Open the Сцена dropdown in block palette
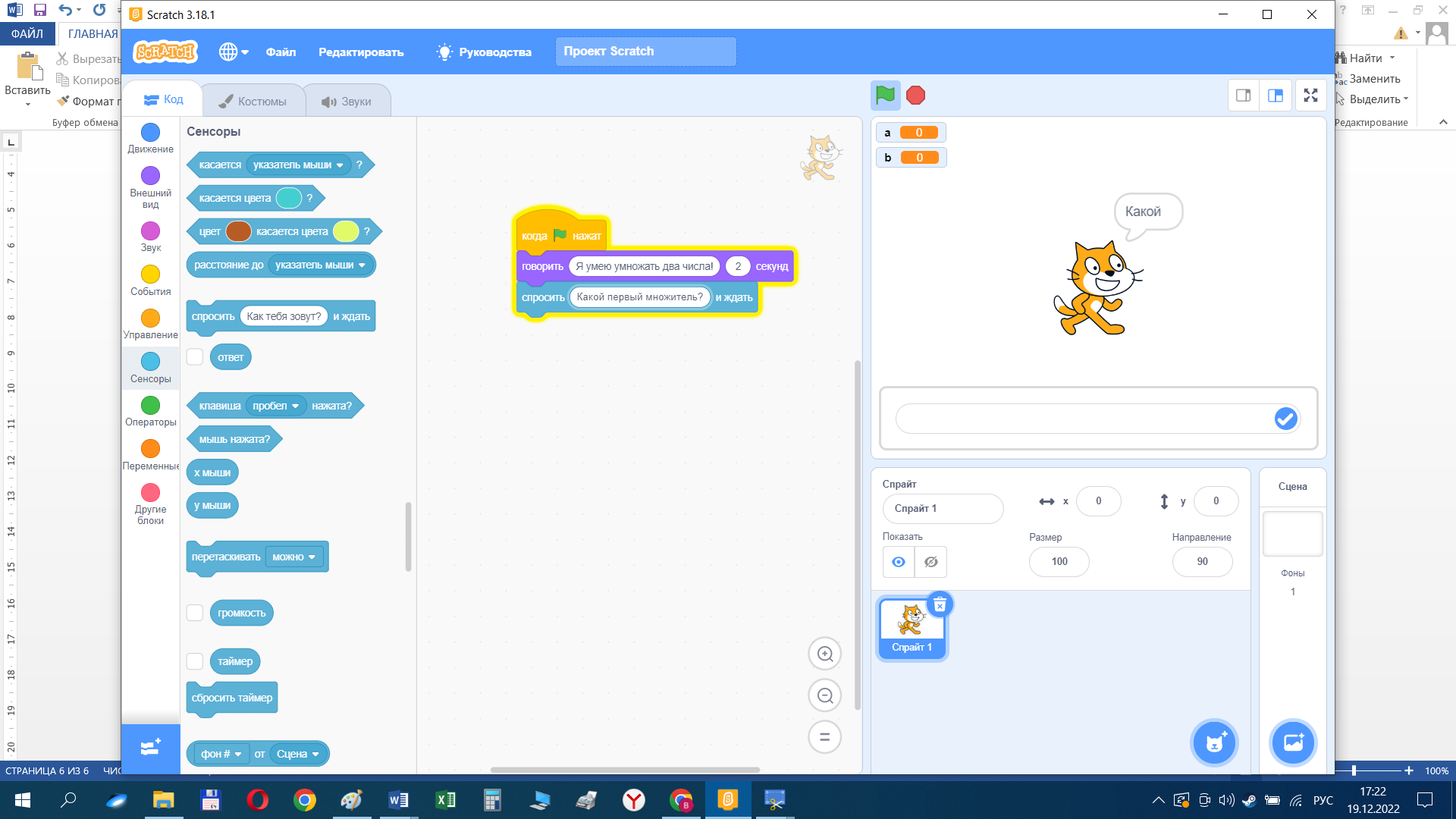 [298, 754]
